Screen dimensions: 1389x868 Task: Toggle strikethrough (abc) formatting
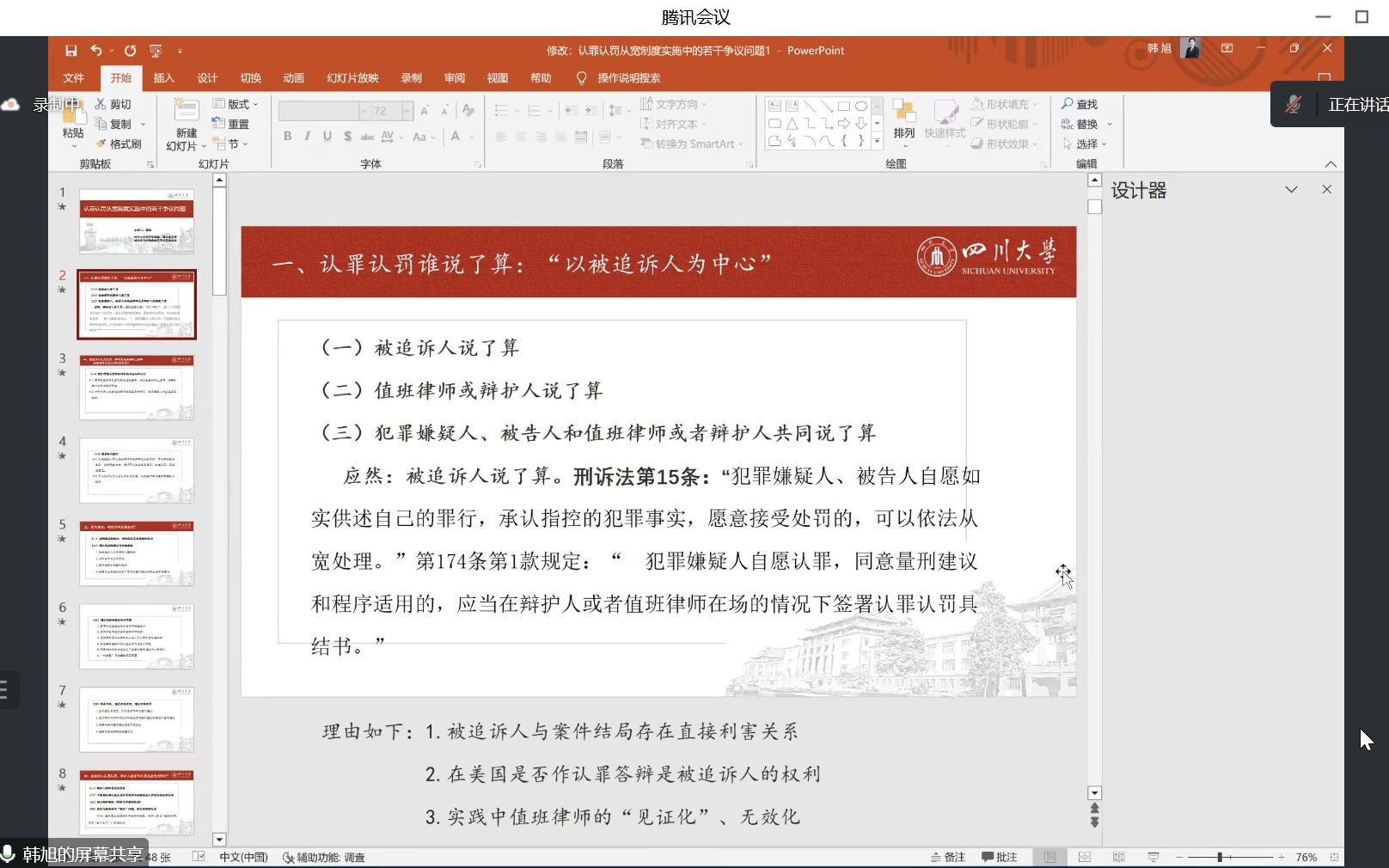367,136
